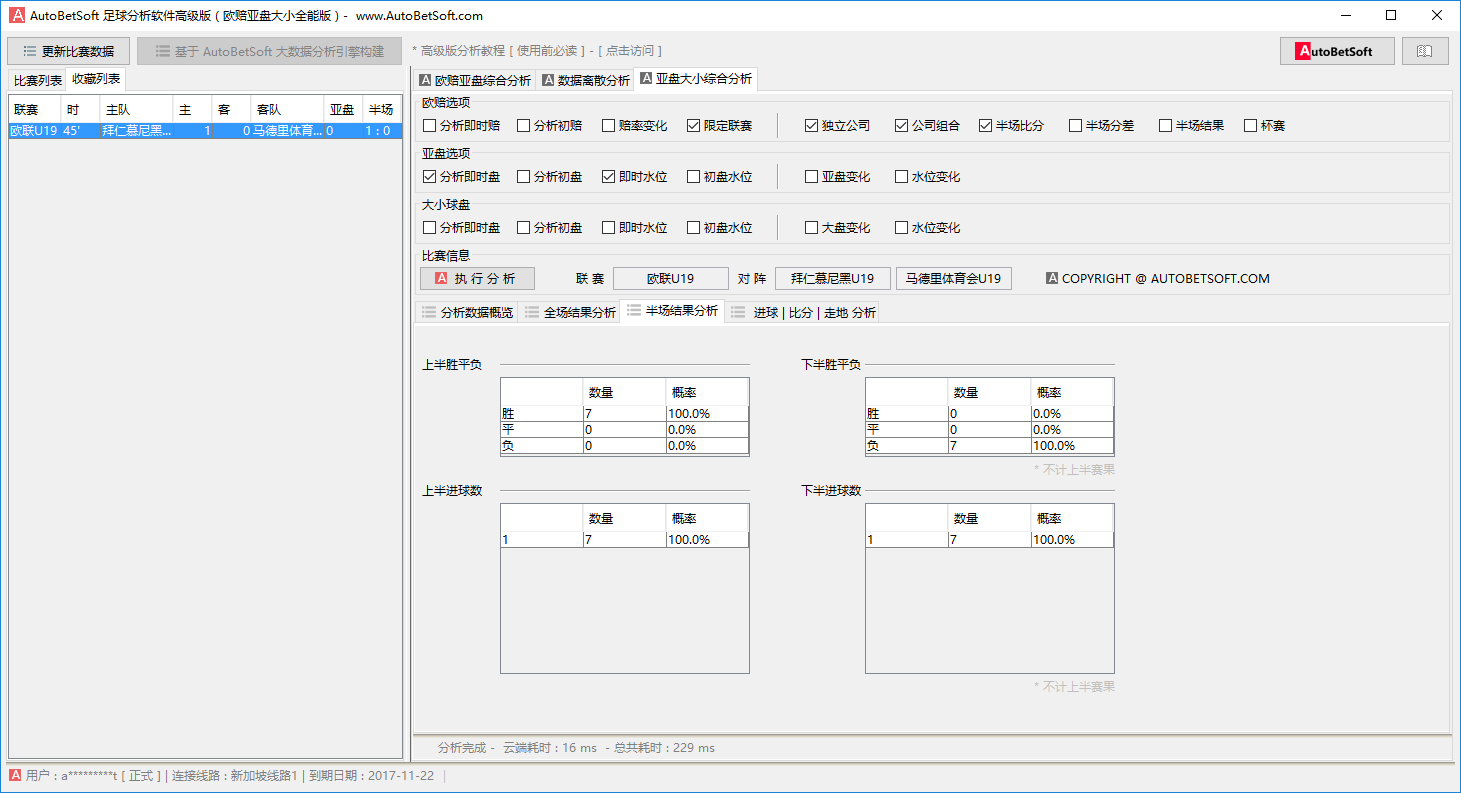Open the 欧赔亚盘综合分析 tab
This screenshot has width=1461, height=793.
tap(475, 80)
